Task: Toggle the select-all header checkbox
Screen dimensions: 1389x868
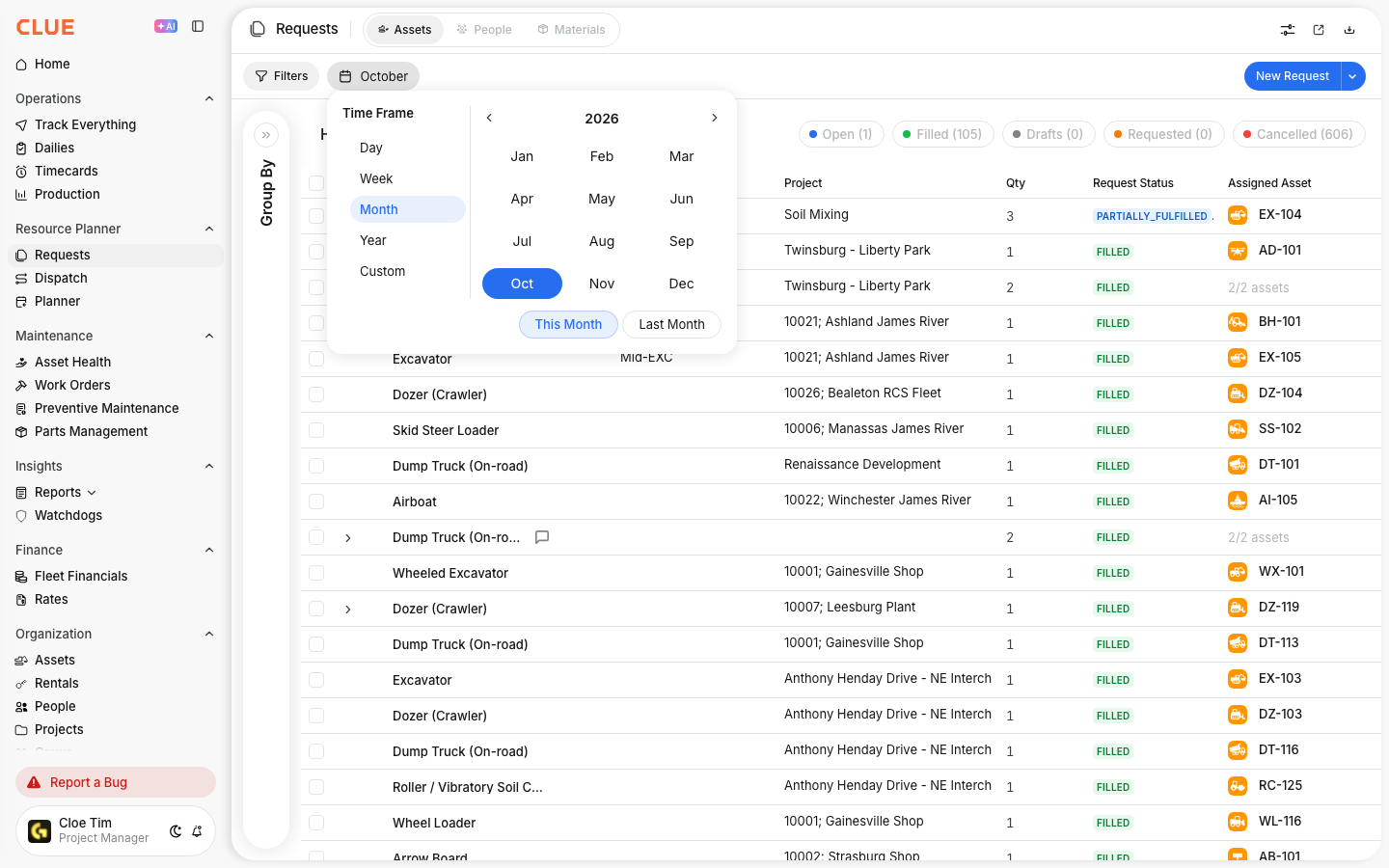Action: [x=316, y=183]
